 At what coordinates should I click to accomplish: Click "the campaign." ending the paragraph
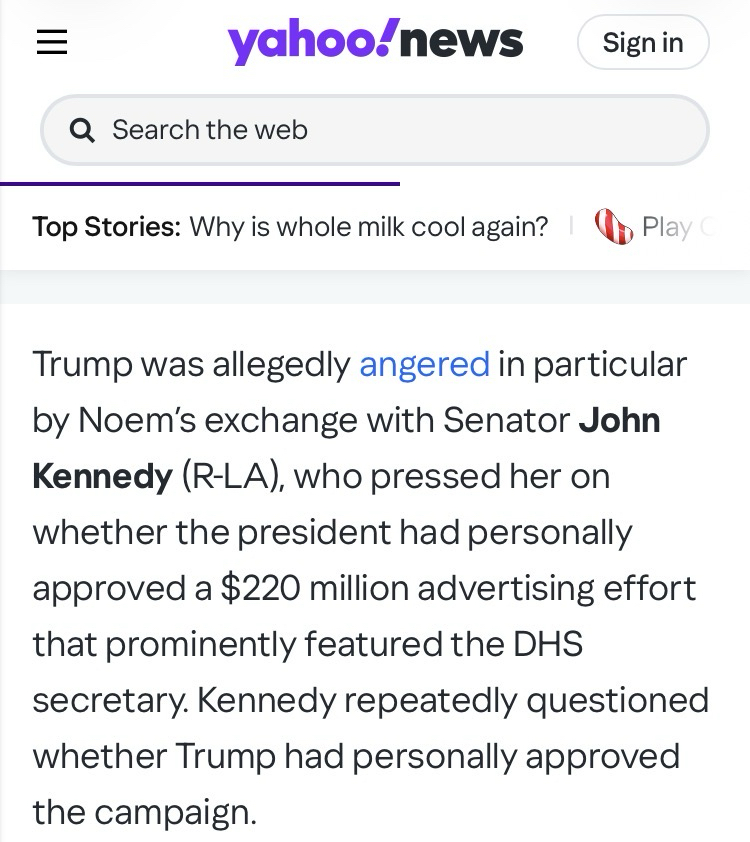(144, 812)
